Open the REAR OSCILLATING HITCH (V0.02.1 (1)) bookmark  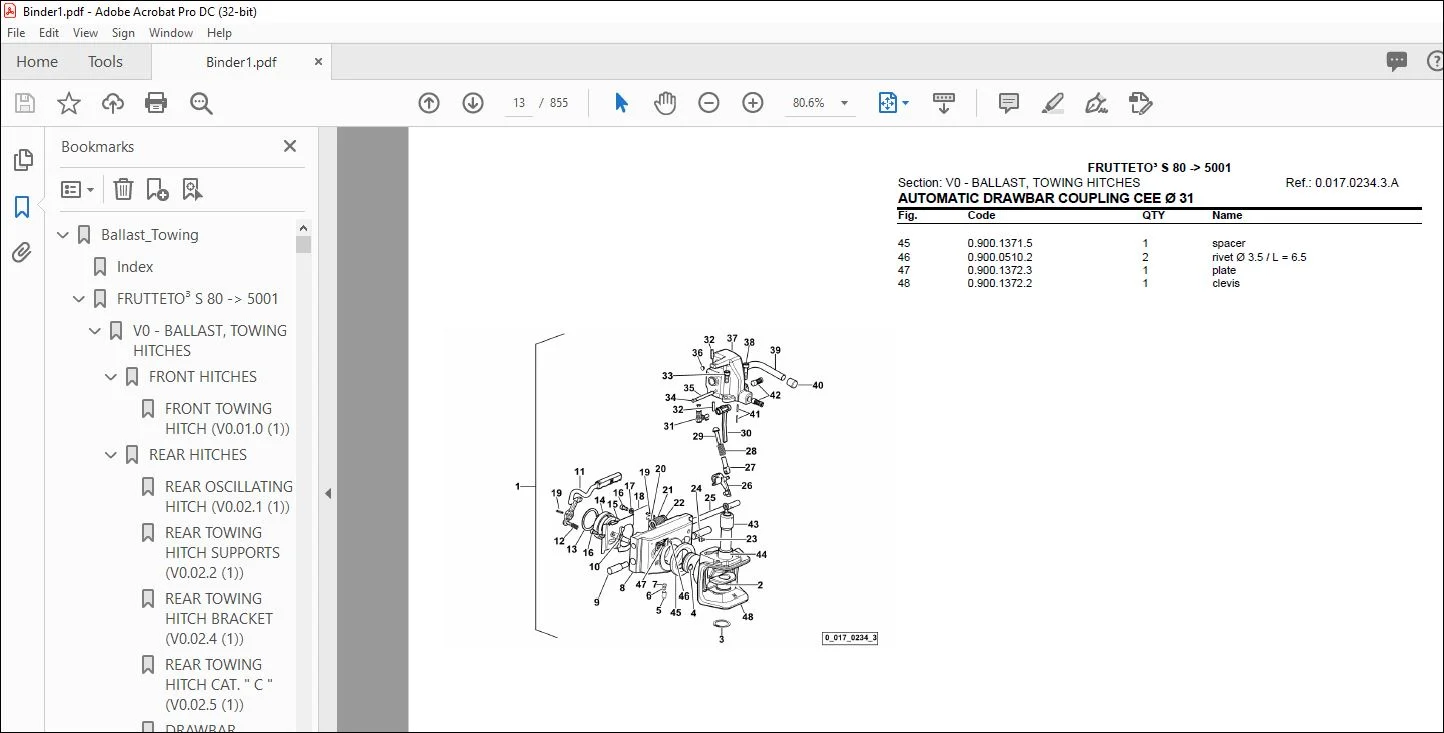tap(229, 497)
